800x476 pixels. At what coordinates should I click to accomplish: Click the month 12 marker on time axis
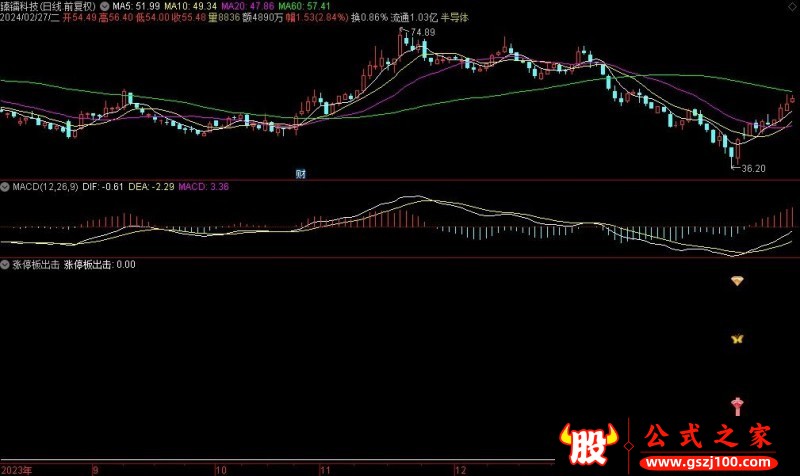point(461,470)
